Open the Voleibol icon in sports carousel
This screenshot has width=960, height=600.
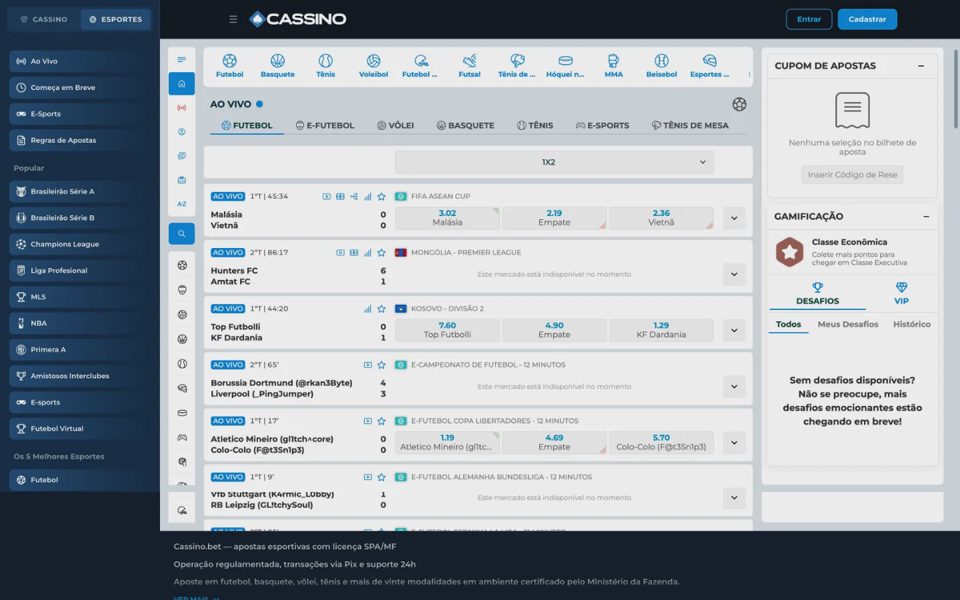[x=373, y=61]
